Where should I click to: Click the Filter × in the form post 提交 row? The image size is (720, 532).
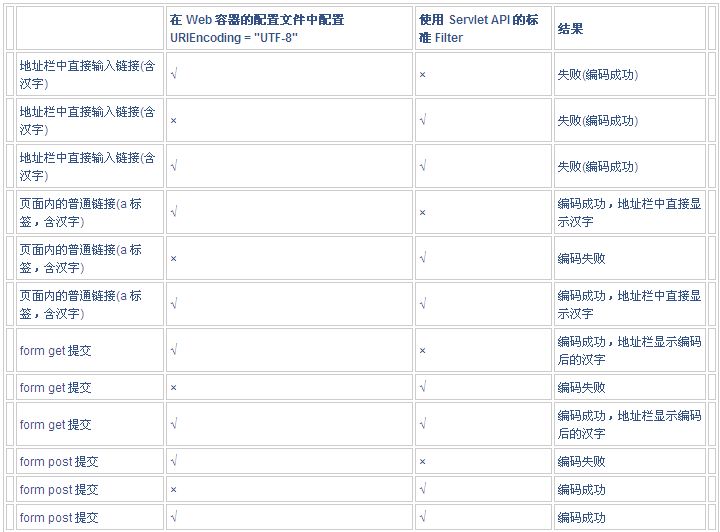pos(422,462)
